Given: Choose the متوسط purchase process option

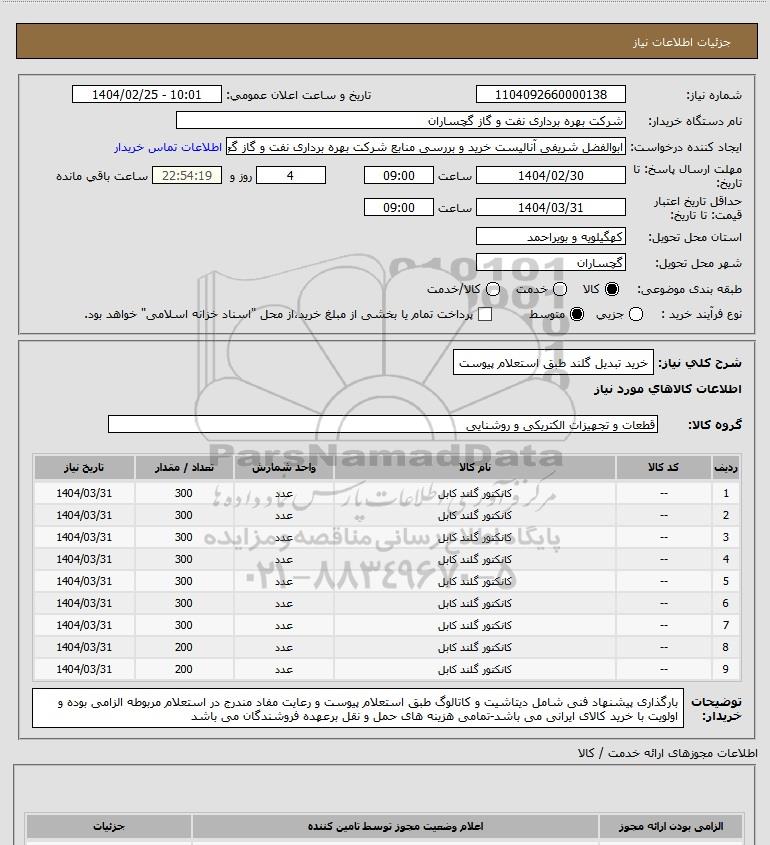Looking at the screenshot, I should point(577,314).
